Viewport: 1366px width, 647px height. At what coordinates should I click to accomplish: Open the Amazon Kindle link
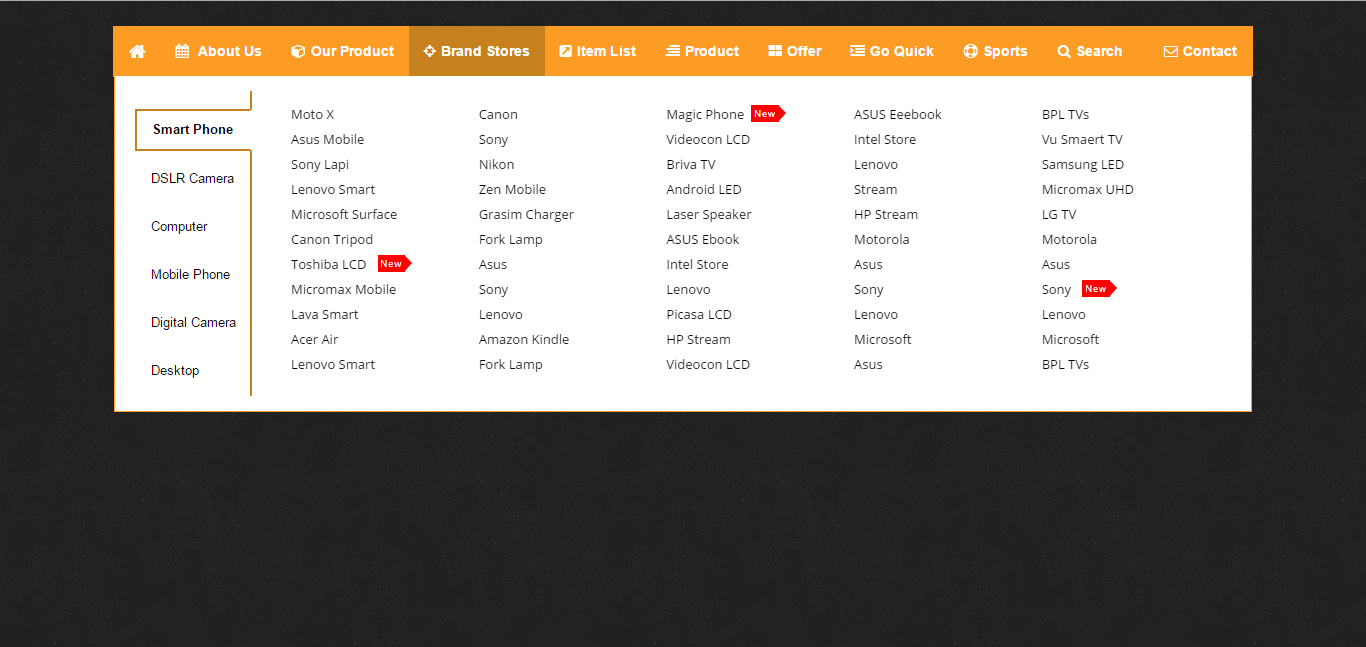coord(524,339)
